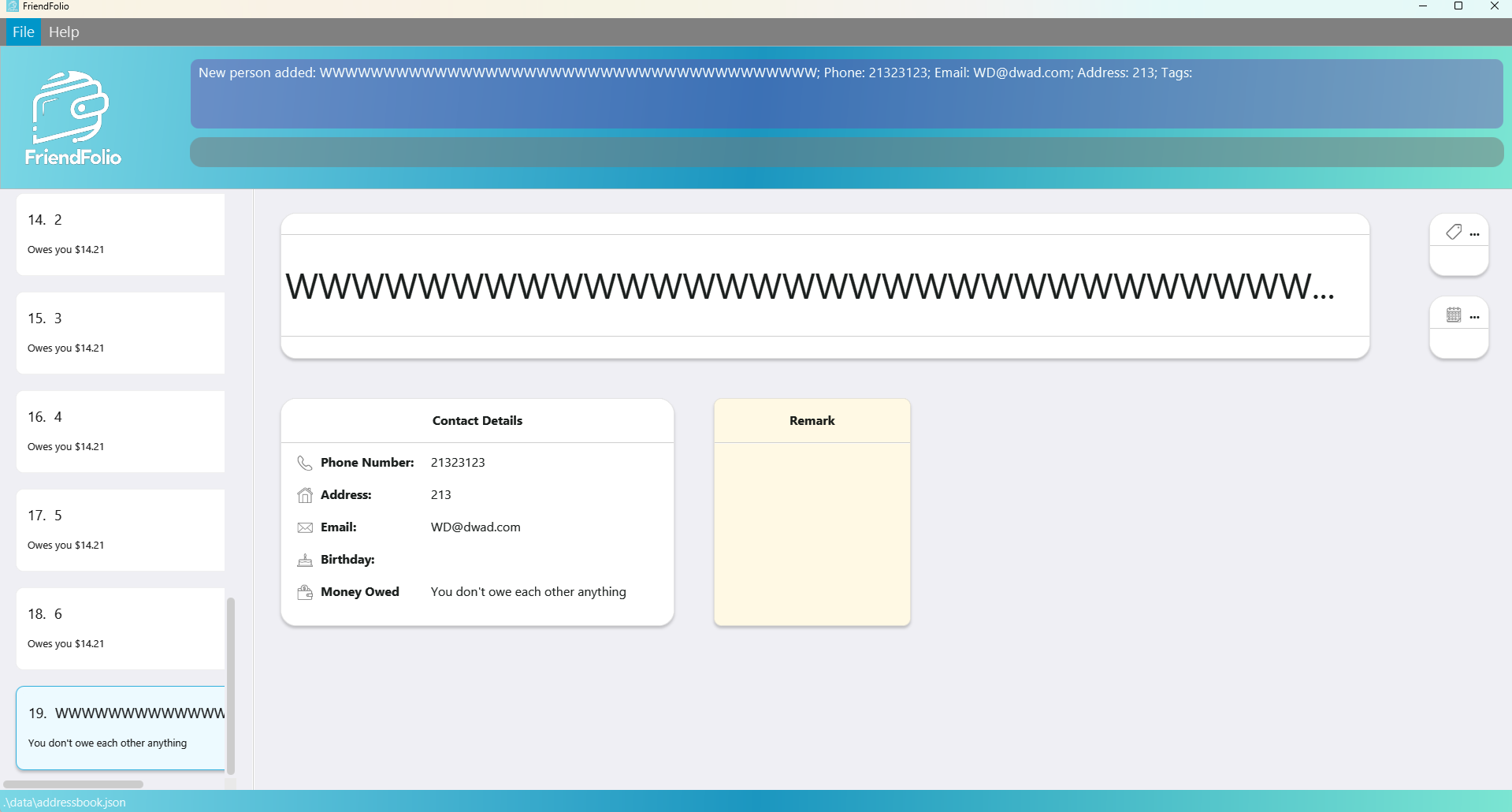Click the house icon beside Address

pos(305,495)
